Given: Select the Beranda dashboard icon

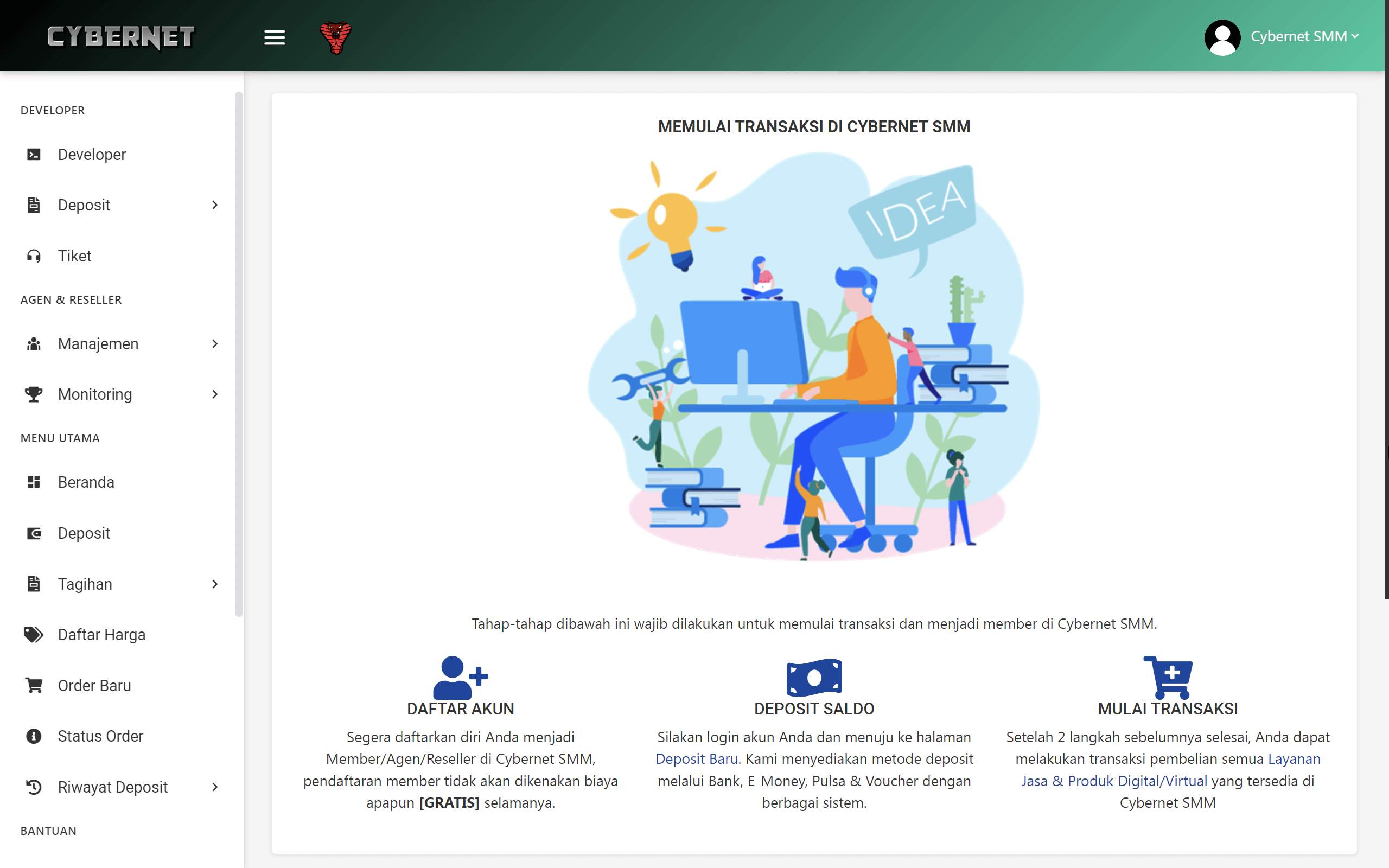Looking at the screenshot, I should point(33,482).
